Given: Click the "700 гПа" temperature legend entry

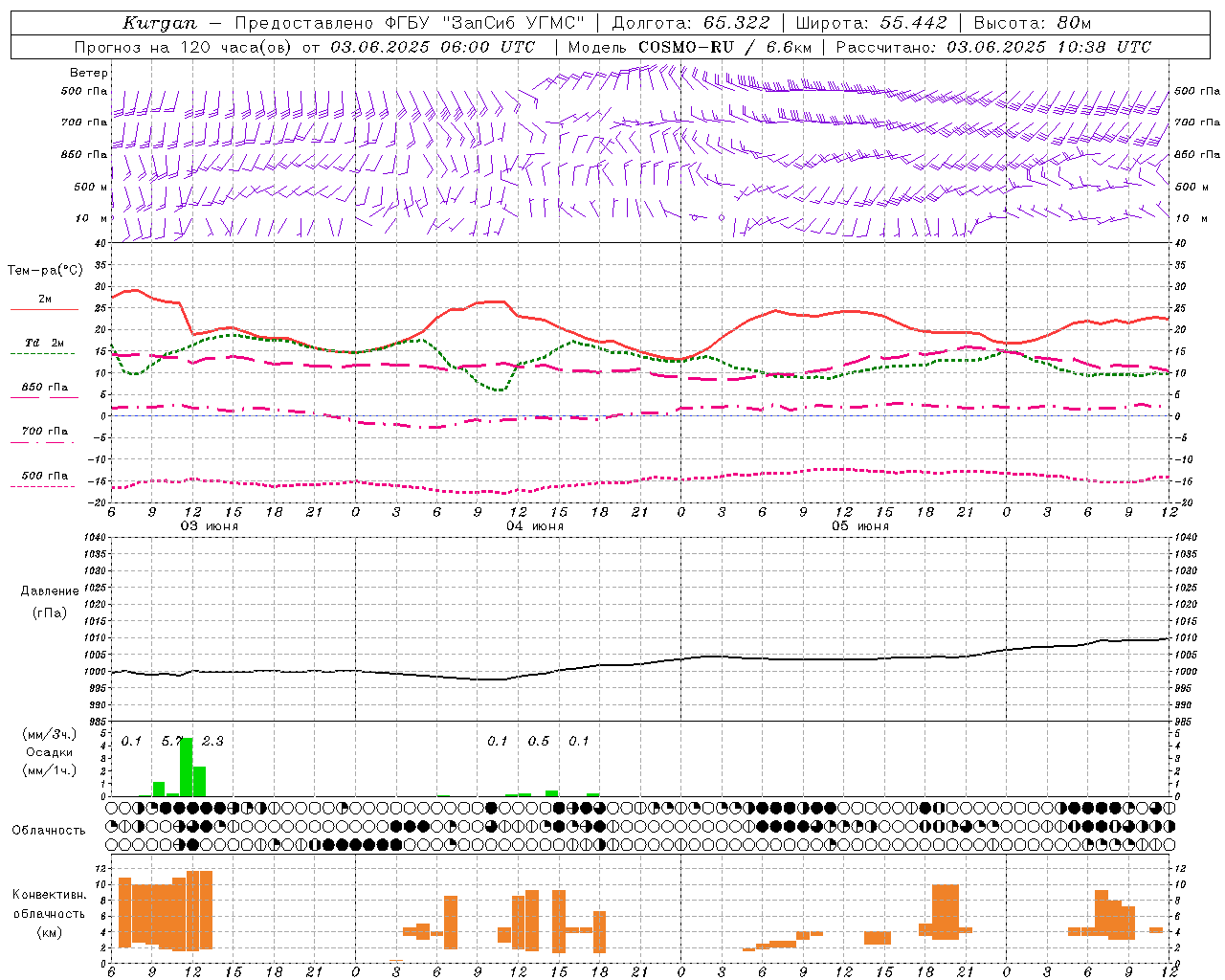Looking at the screenshot, I should coord(44,431).
